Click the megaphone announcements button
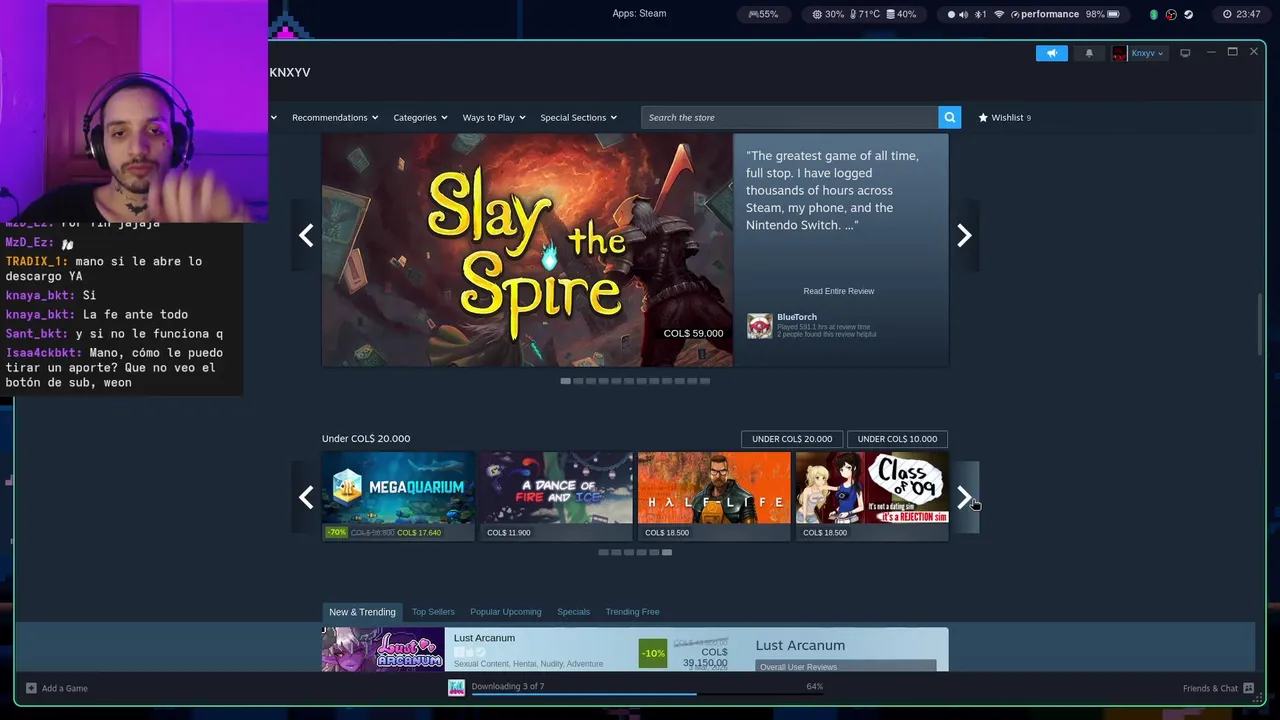This screenshot has height=720, width=1280. pos(1051,53)
